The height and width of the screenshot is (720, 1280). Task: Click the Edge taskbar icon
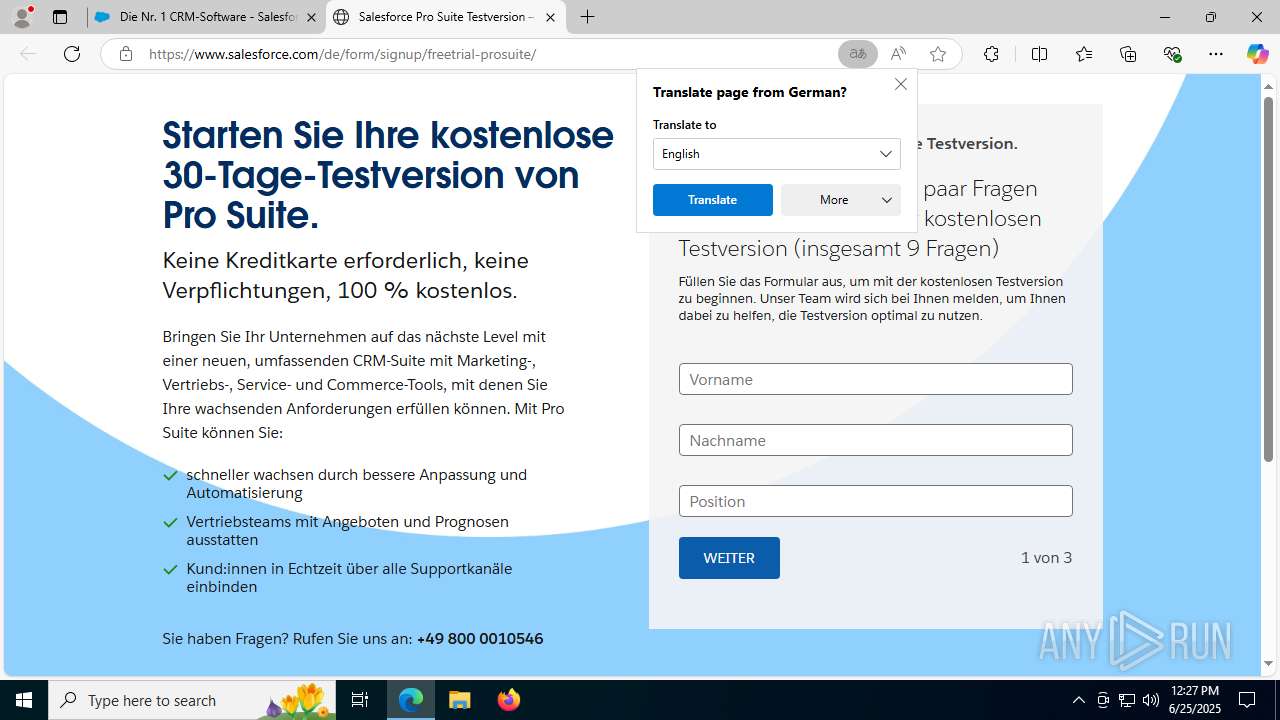[411, 700]
